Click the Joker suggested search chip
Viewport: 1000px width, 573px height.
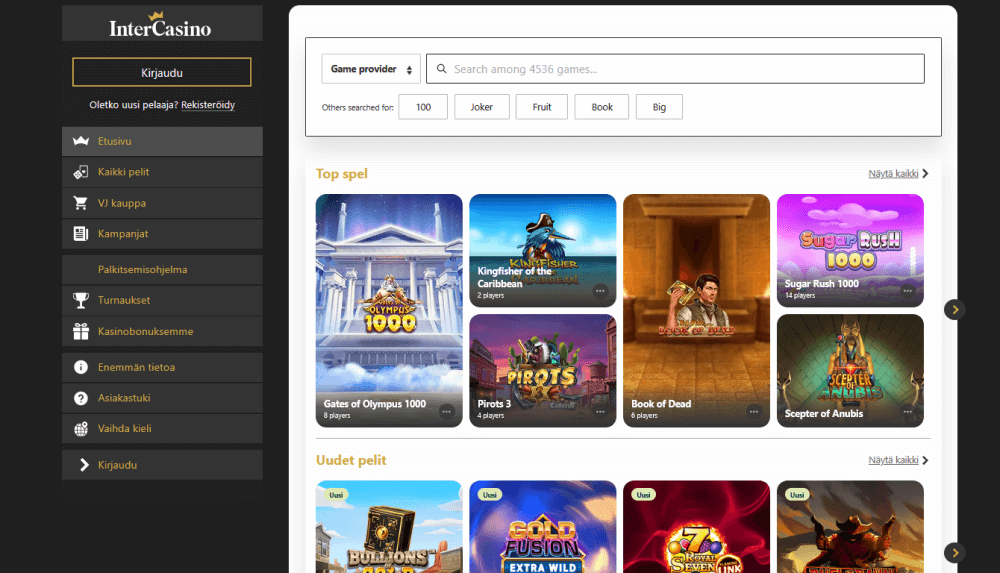click(481, 107)
